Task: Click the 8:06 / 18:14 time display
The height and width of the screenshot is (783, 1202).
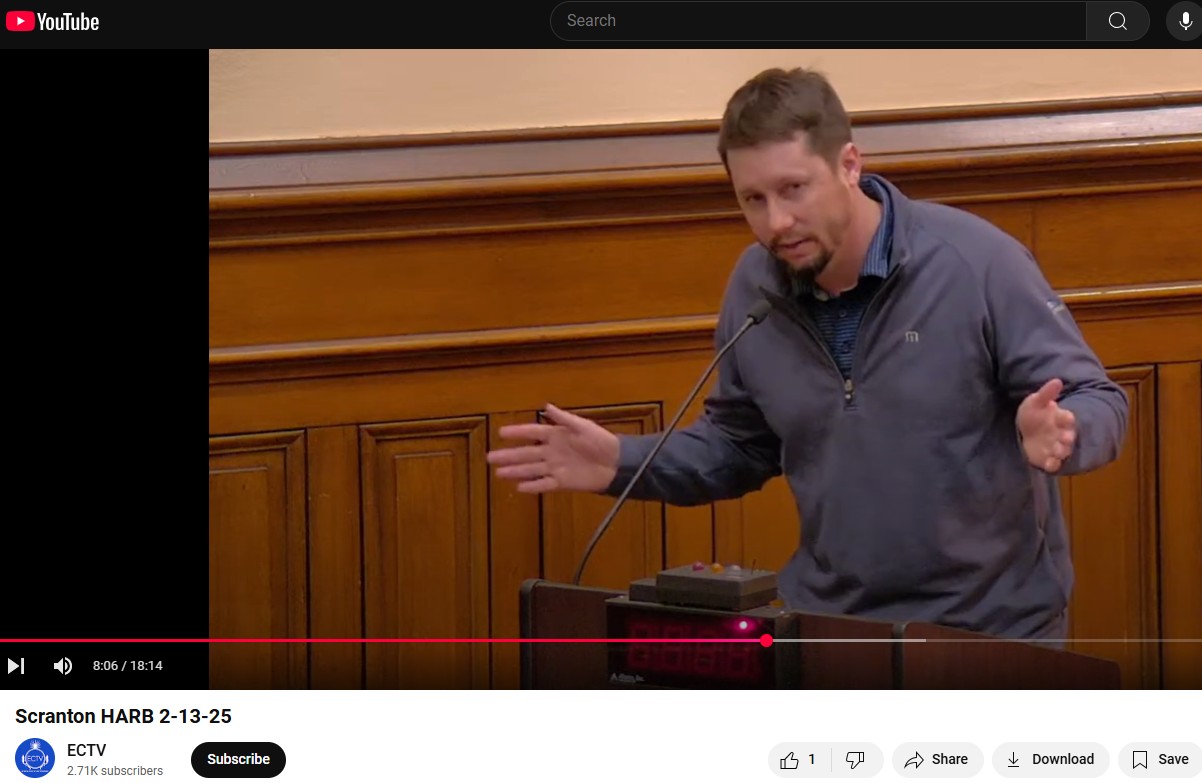Action: point(127,666)
